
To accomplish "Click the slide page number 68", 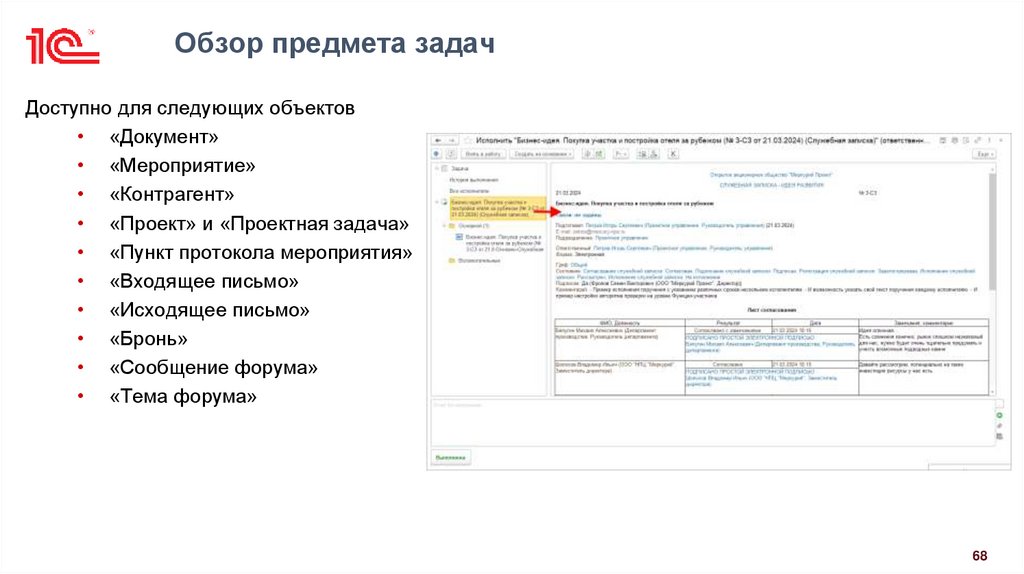I will 980,556.
